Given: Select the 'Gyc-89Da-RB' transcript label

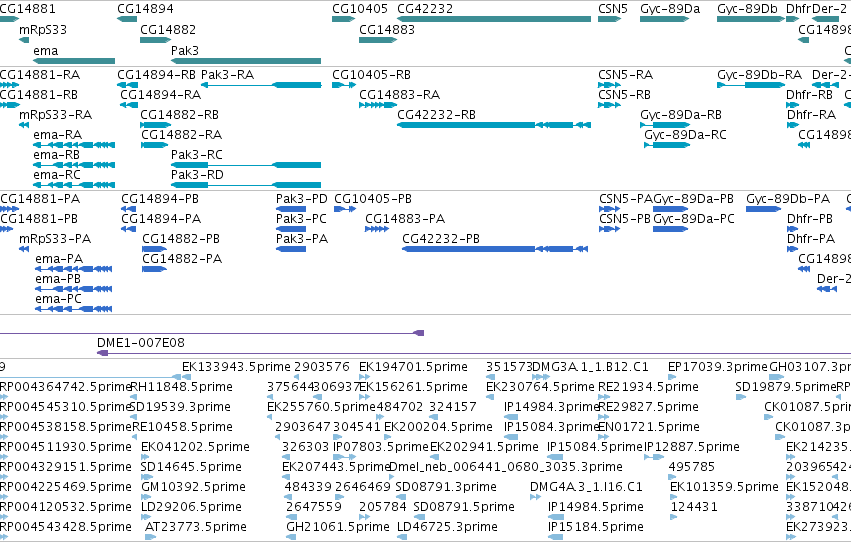Looking at the screenshot, I should 681,115.
